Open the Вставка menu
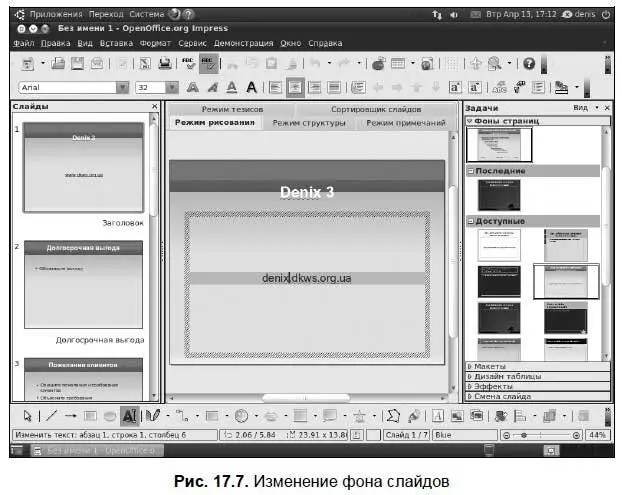The width and height of the screenshot is (622, 495). tap(116, 43)
